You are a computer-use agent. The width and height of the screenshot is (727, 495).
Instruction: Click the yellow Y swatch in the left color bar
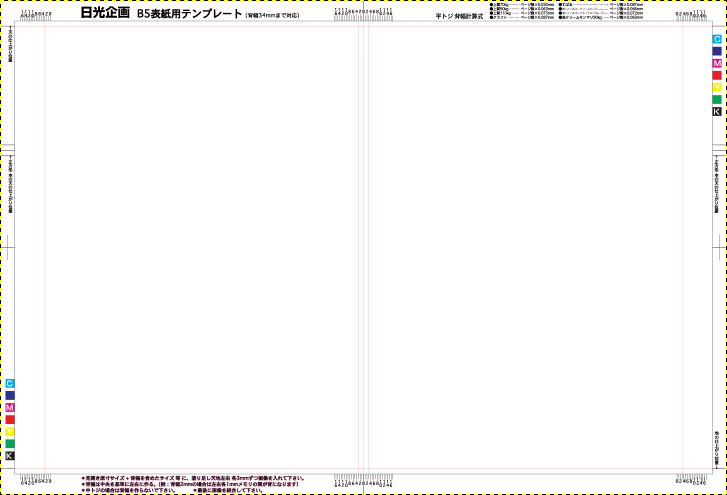pos(10,432)
